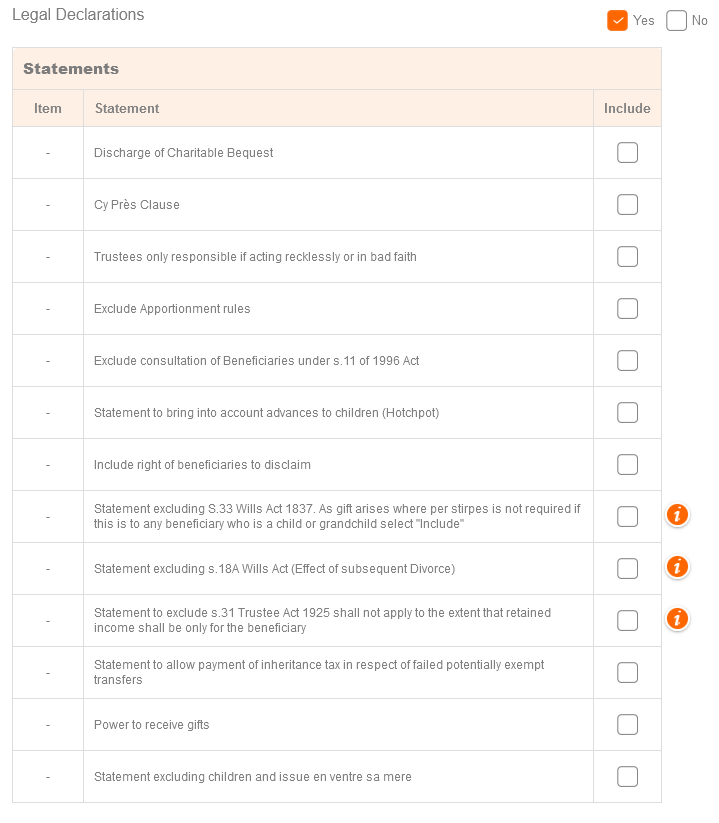This screenshot has height=823, width=719.
Task: Show info for s.31 Trustee Act statement
Action: coord(677,620)
